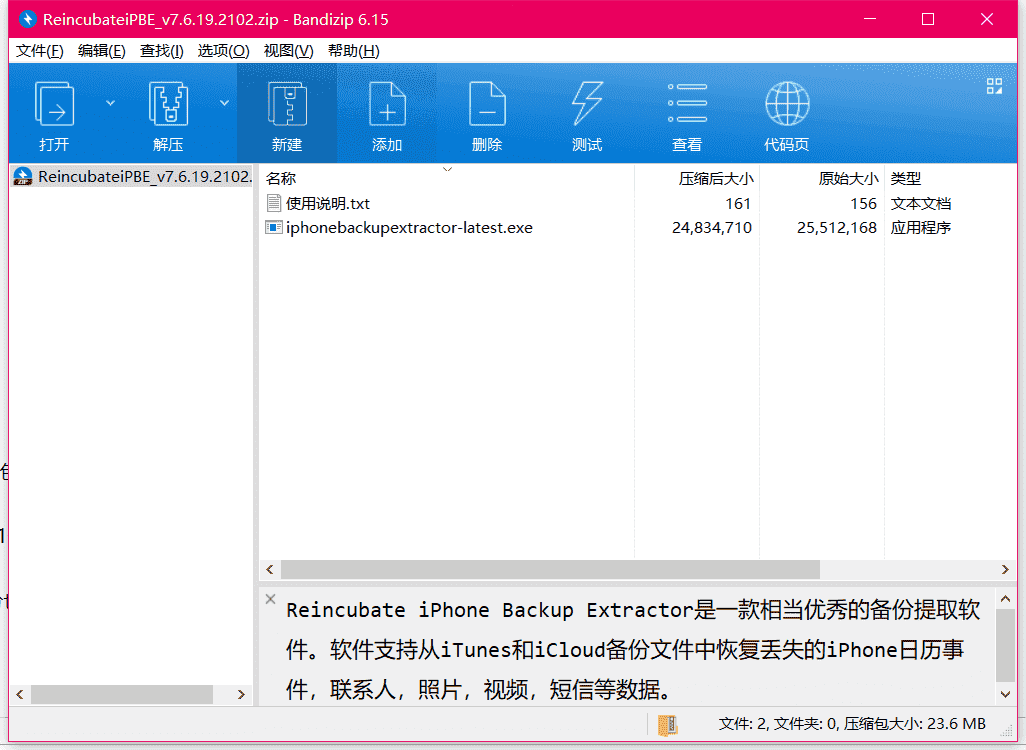Click the status bar text 压缩包大小: 23.6 MB
This screenshot has height=750, width=1026.
pos(914,724)
